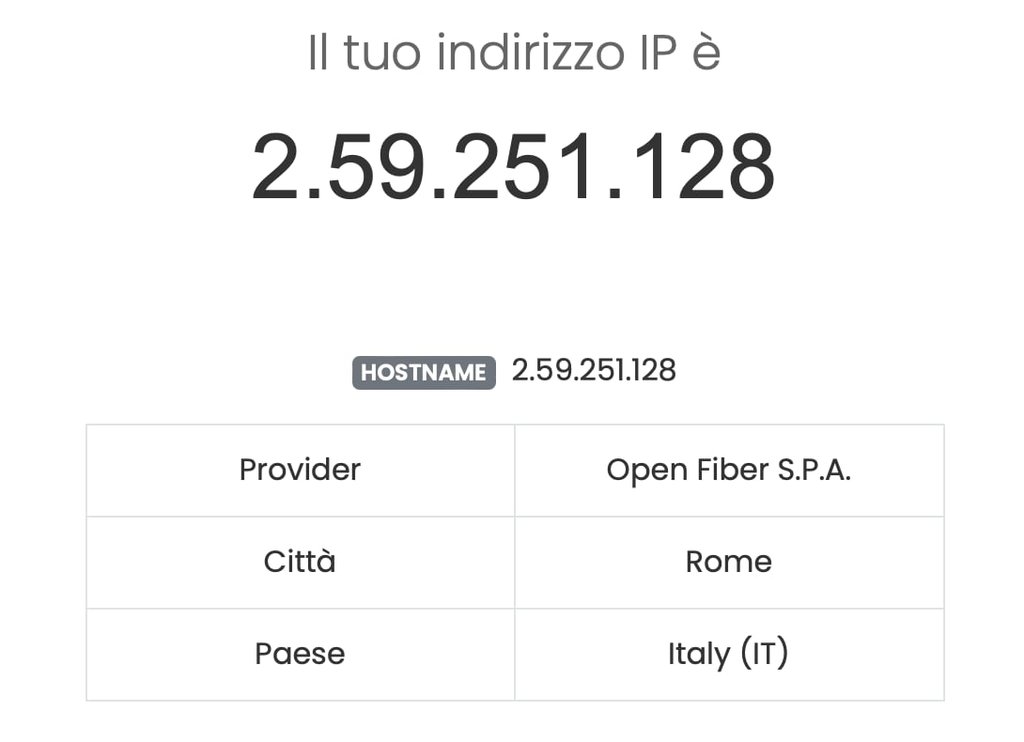Click the Rome city value
The image size is (1024, 742).
(x=729, y=562)
